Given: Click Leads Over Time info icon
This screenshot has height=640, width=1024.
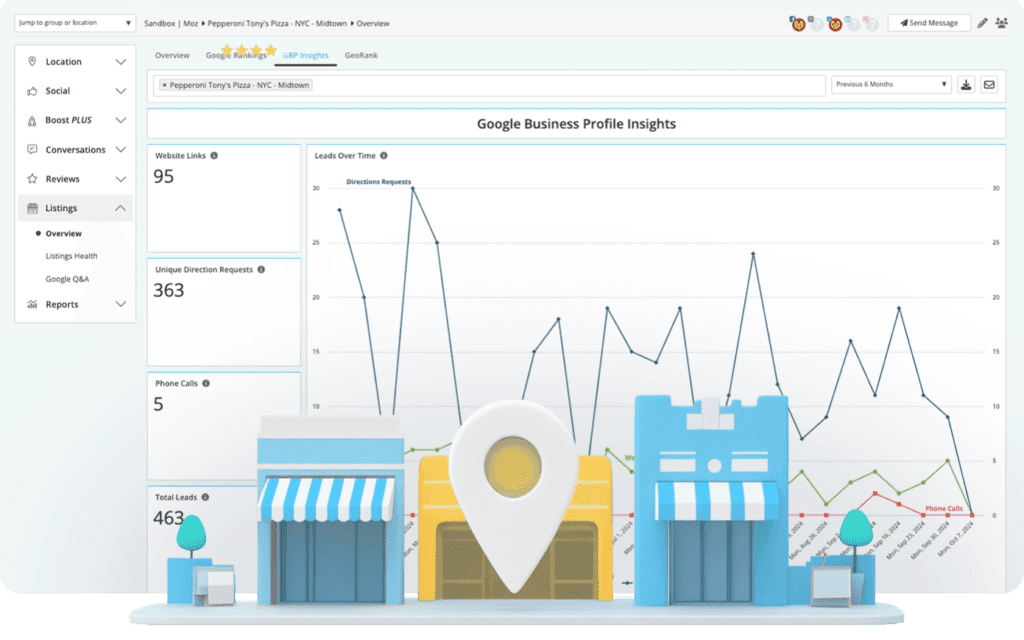Looking at the screenshot, I should pos(384,156).
